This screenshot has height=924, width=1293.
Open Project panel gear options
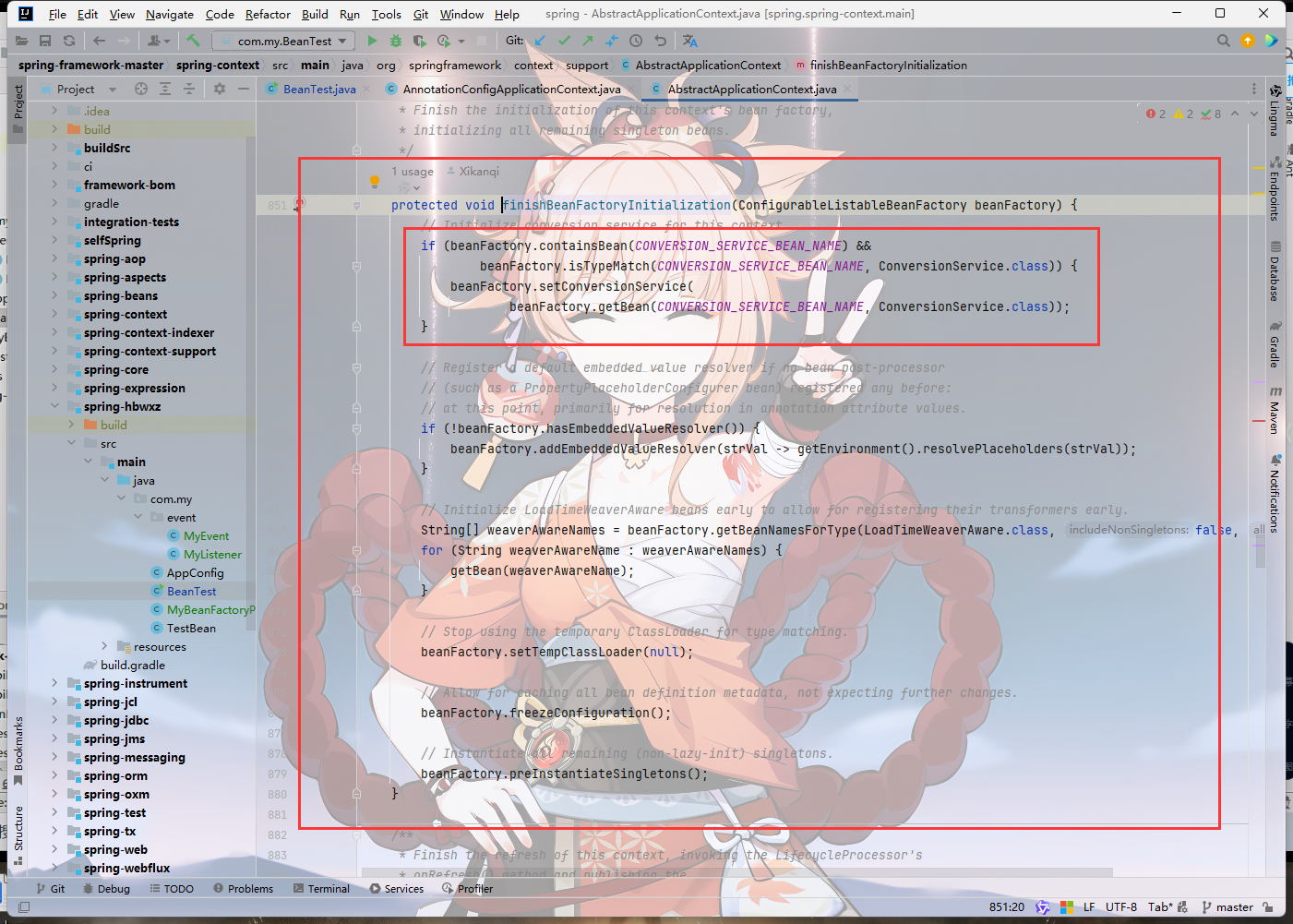click(x=220, y=89)
